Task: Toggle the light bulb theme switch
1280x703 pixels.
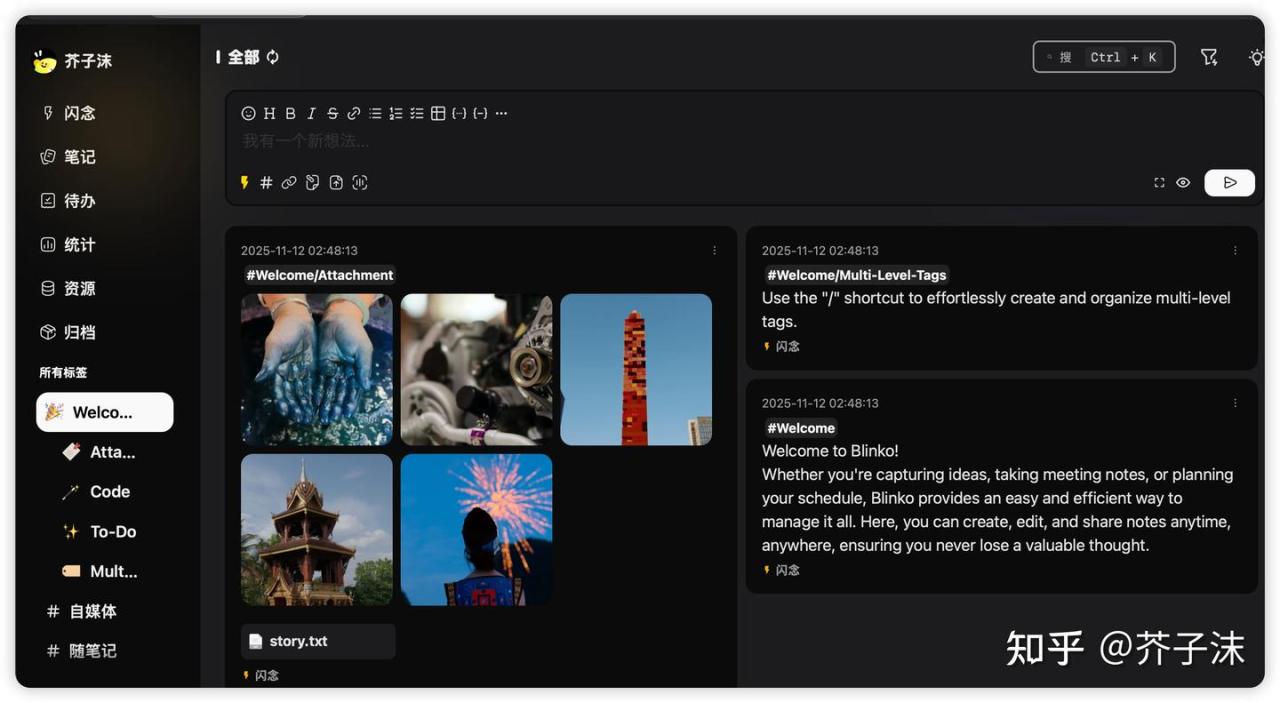Action: coord(1256,57)
